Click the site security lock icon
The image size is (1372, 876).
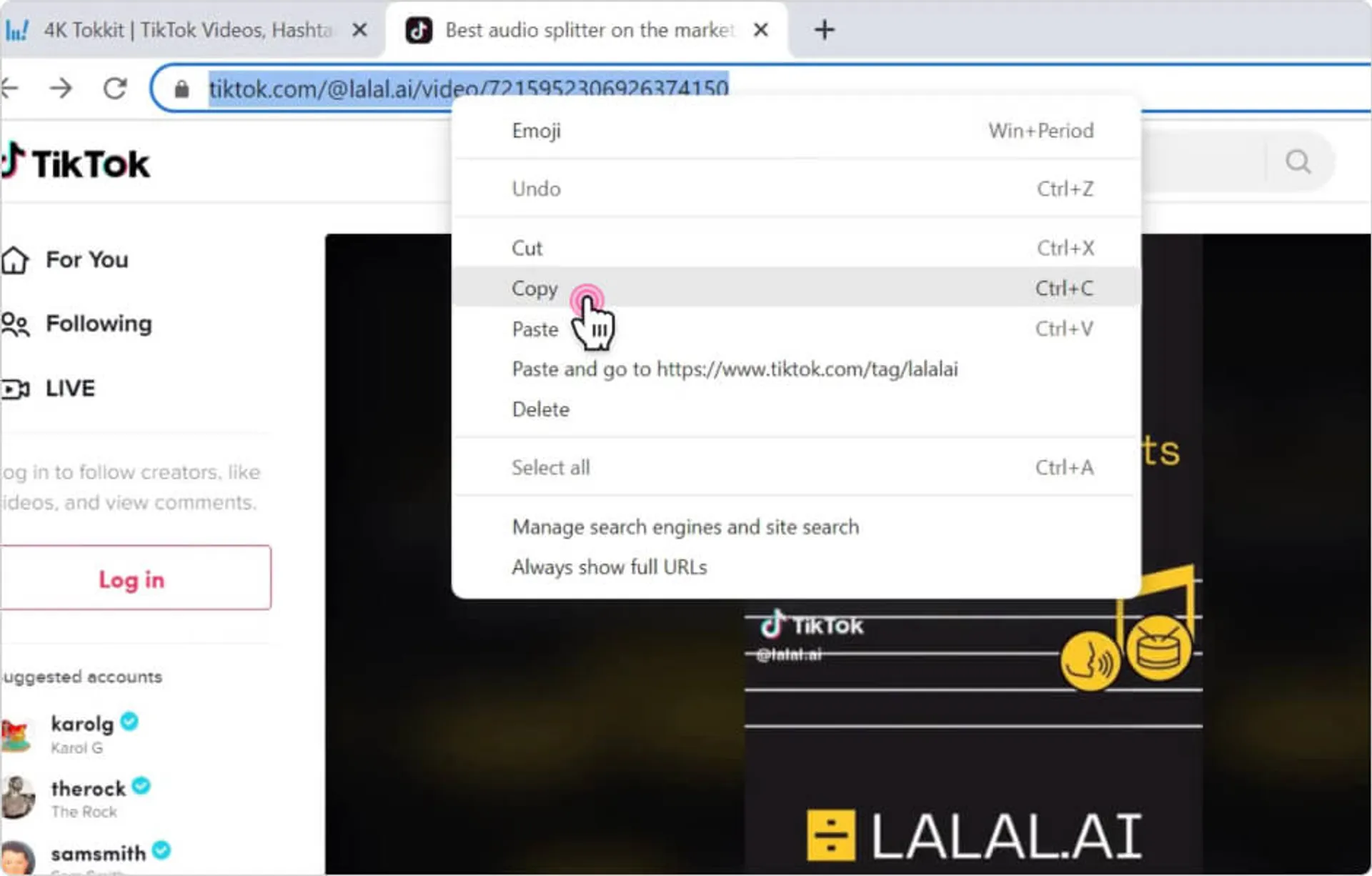click(182, 88)
